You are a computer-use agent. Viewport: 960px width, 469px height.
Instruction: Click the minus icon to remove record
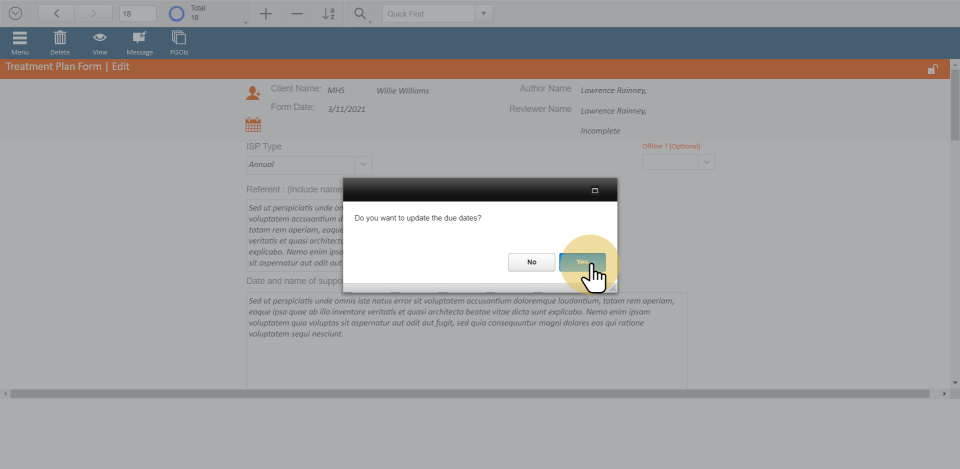[296, 14]
